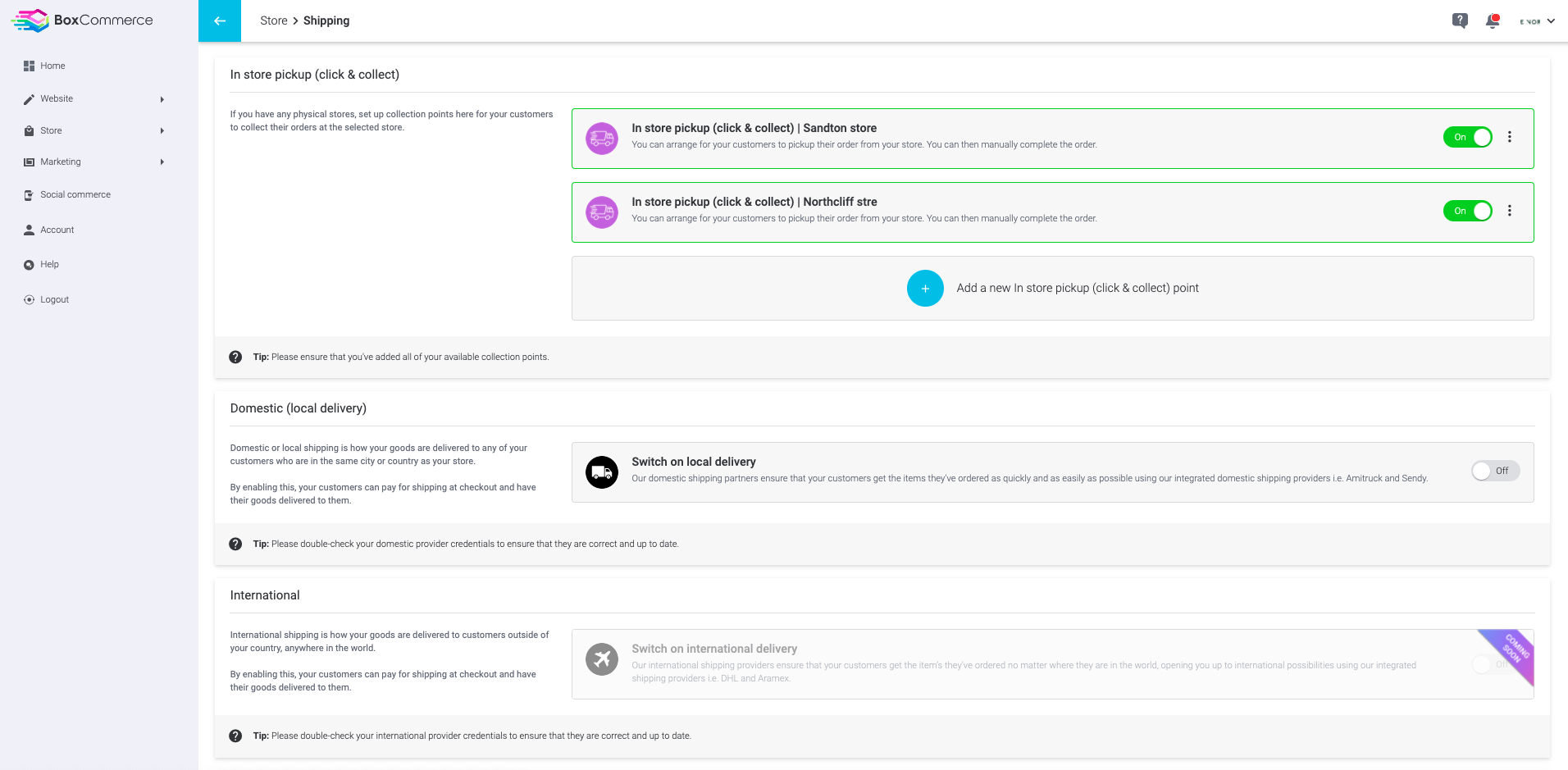Expand the Store sidebar submenu
This screenshot has height=770, width=1568.
click(94, 130)
